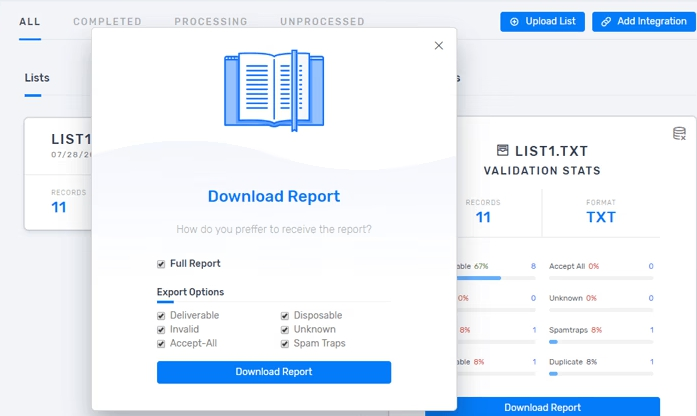Switch to the Completed tab
Screen dimensions: 697x416
(107, 22)
